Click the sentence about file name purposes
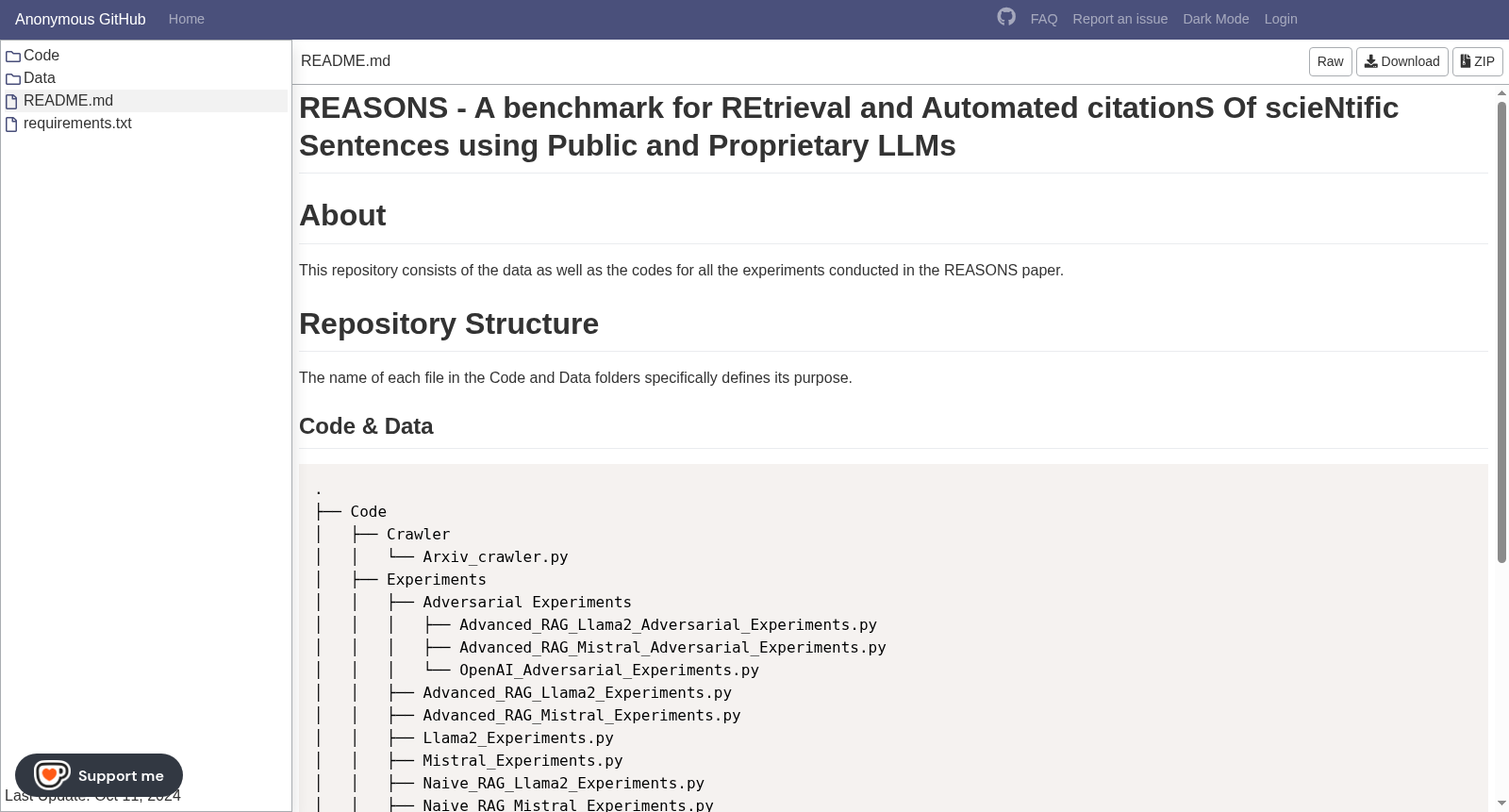 click(x=575, y=377)
